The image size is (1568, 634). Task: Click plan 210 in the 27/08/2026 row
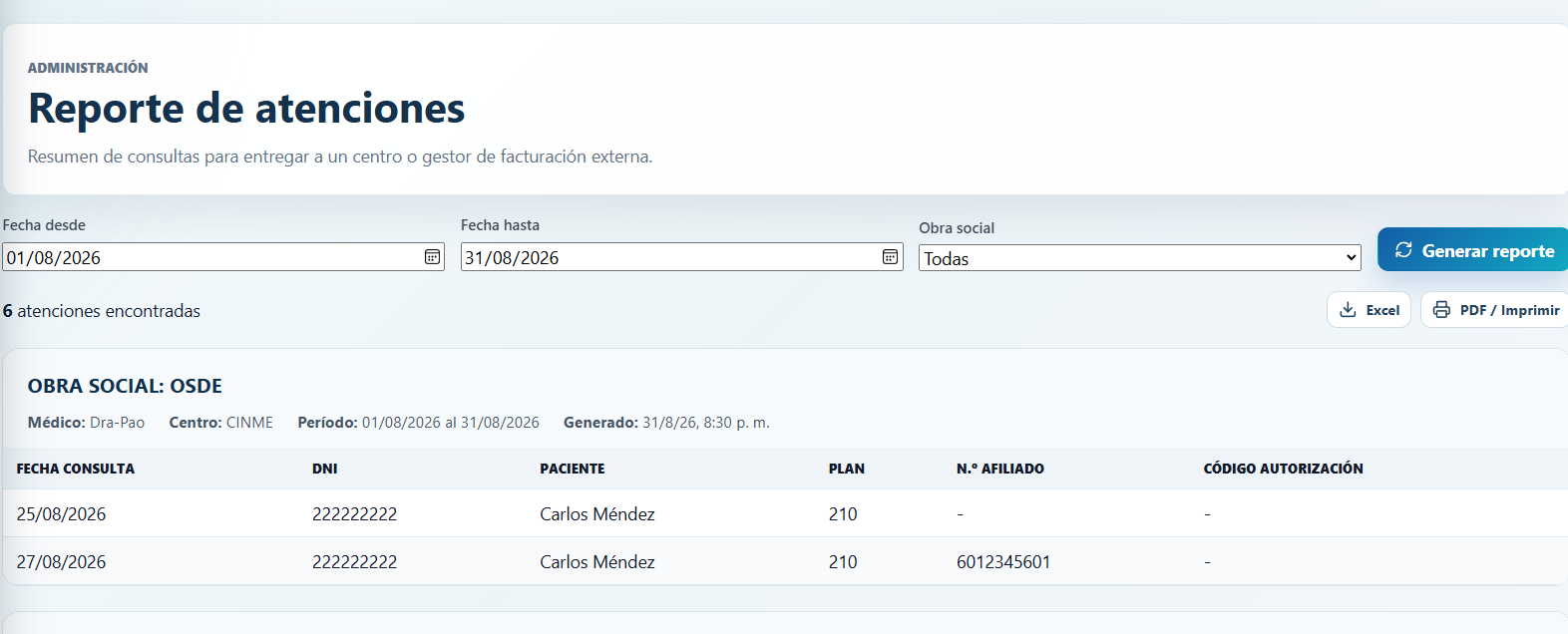tap(843, 562)
